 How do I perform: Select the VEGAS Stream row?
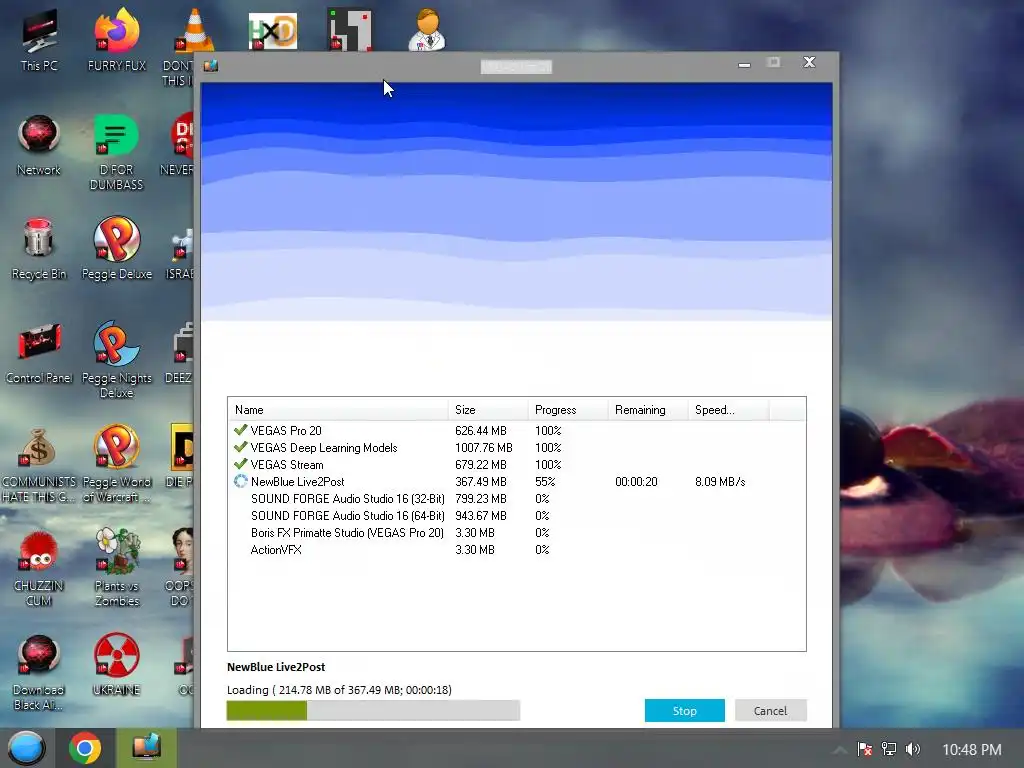coord(517,464)
